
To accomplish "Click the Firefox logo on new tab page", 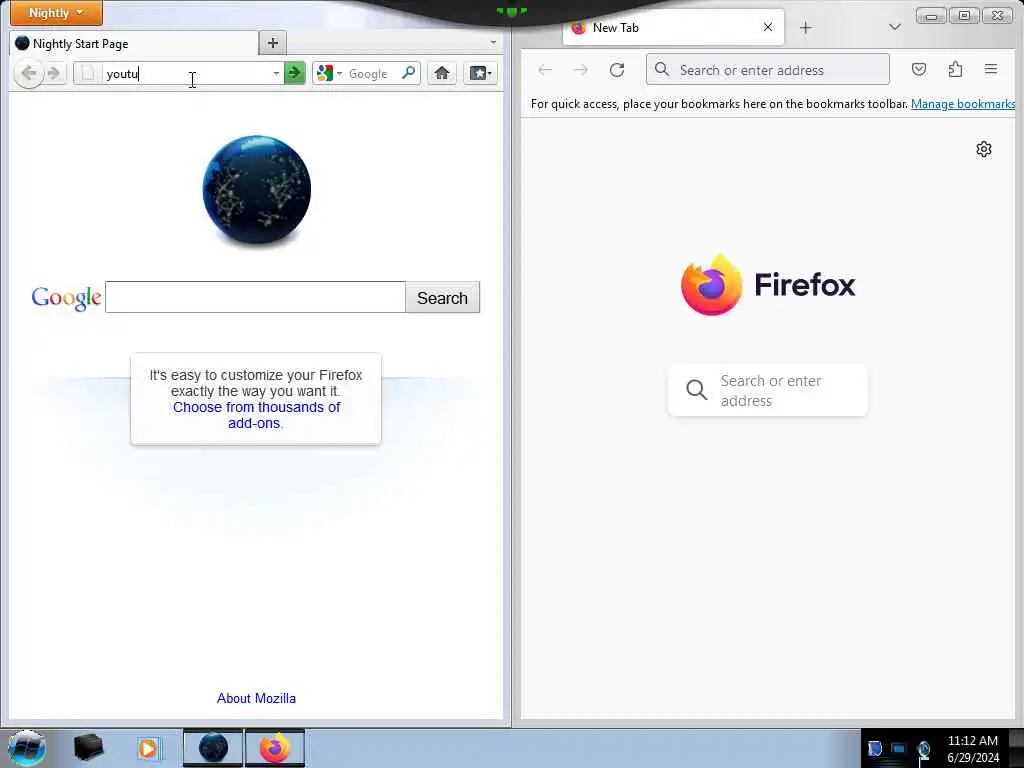I will pyautogui.click(x=768, y=284).
